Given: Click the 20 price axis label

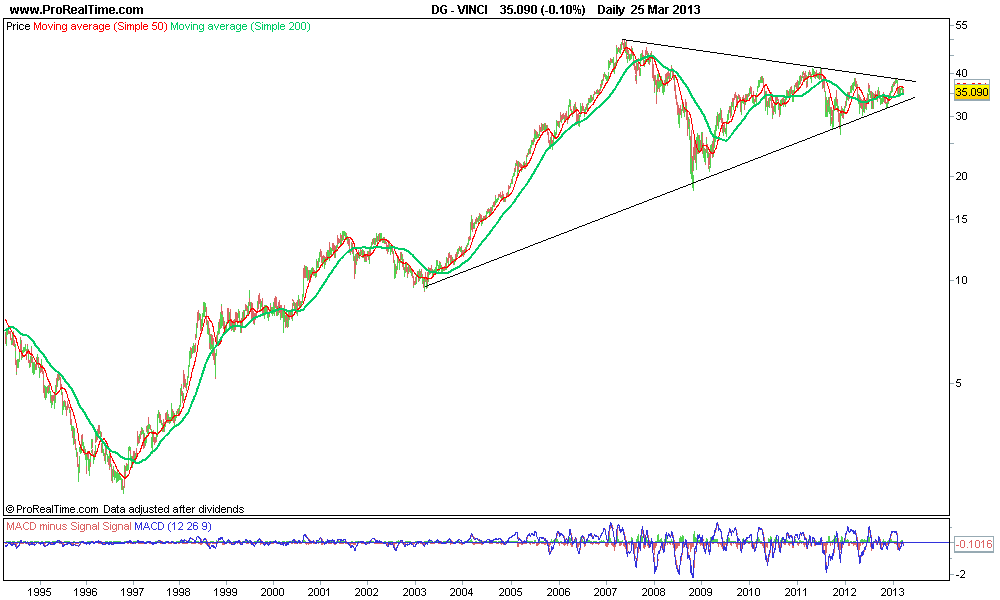Looking at the screenshot, I should 961,177.
